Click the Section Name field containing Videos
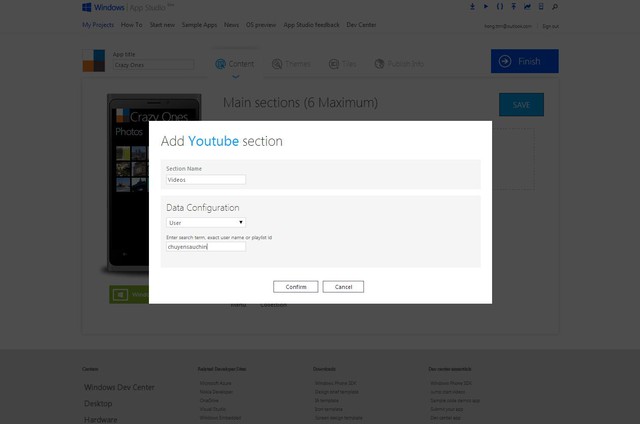This screenshot has width=640, height=424. point(205,180)
